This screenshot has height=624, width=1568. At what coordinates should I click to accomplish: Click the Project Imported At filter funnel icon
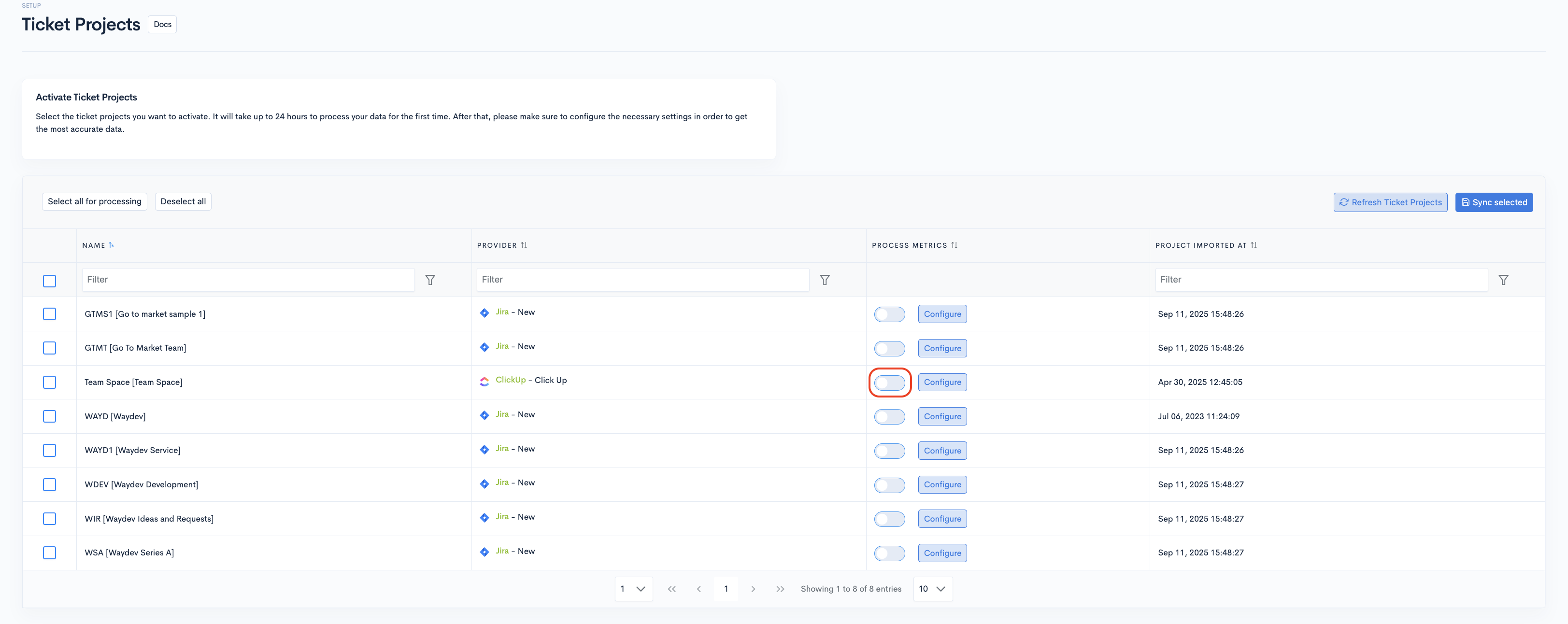click(x=1503, y=280)
